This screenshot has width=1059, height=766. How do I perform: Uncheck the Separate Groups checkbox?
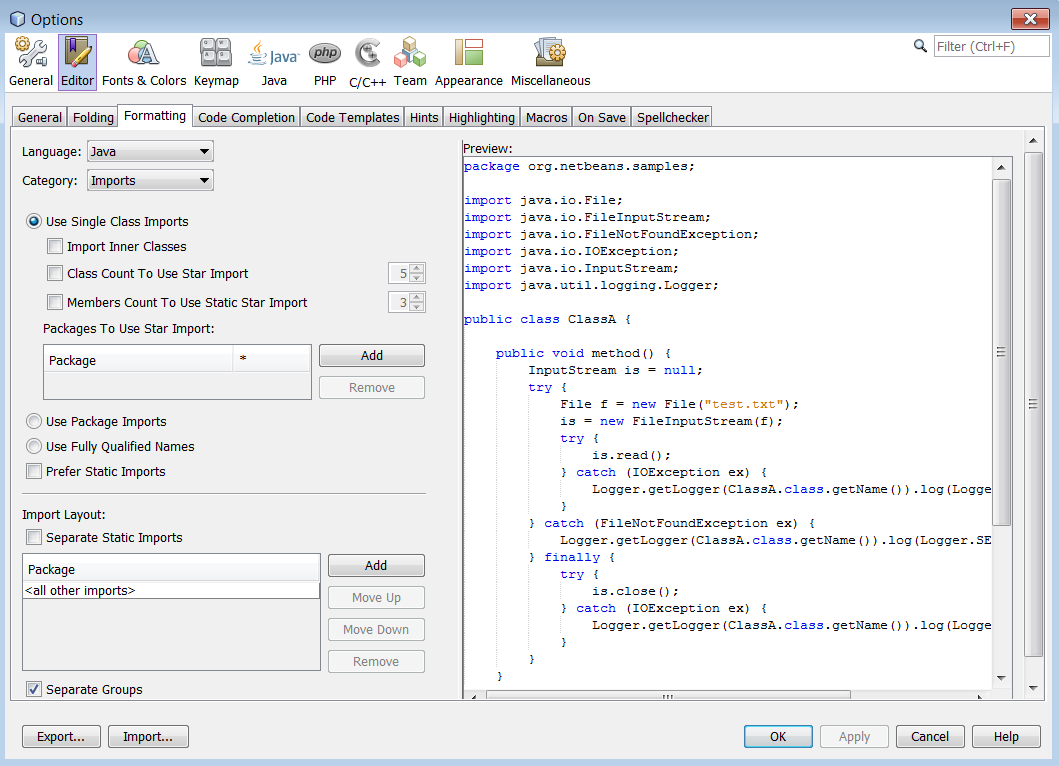tap(34, 689)
